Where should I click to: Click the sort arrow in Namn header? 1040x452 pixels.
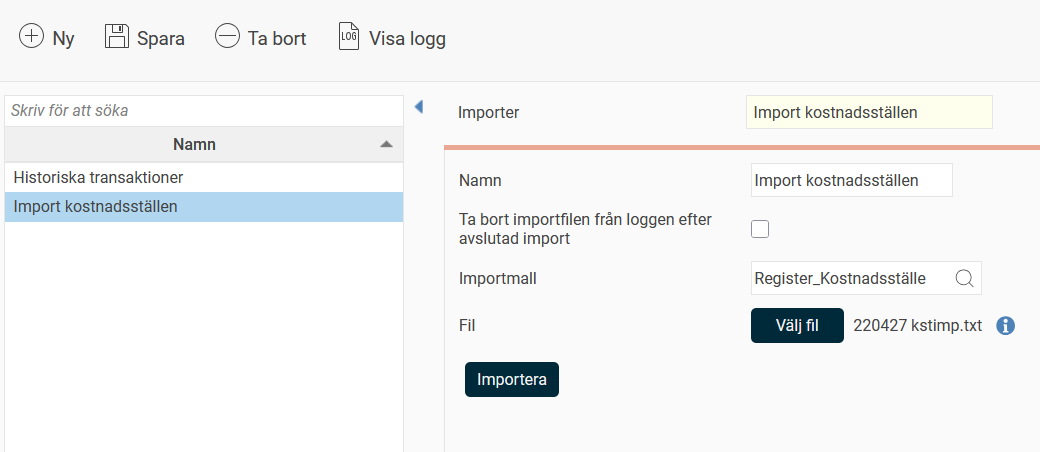pyautogui.click(x=386, y=145)
